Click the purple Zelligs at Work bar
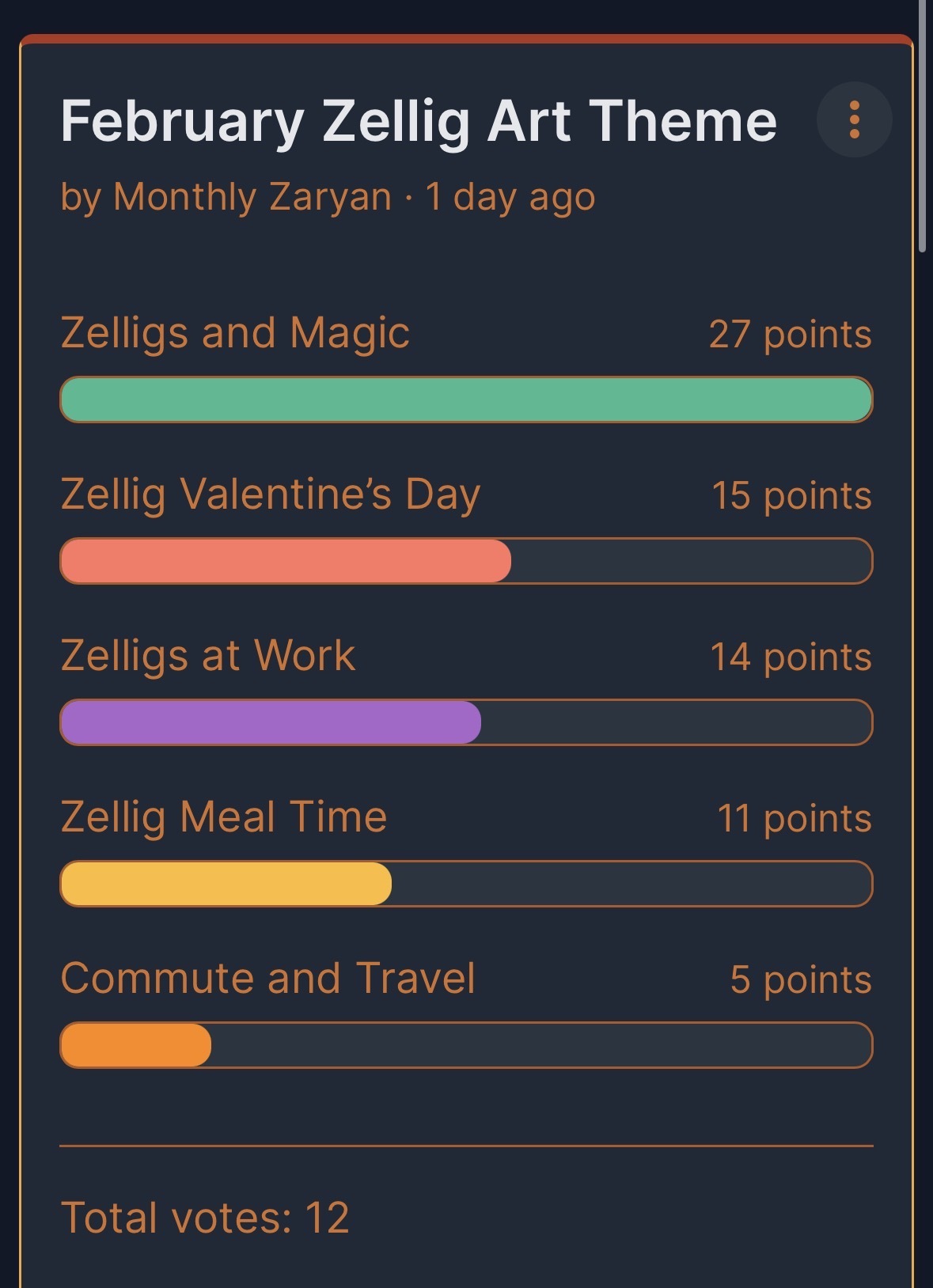The width and height of the screenshot is (933, 1288). click(271, 722)
